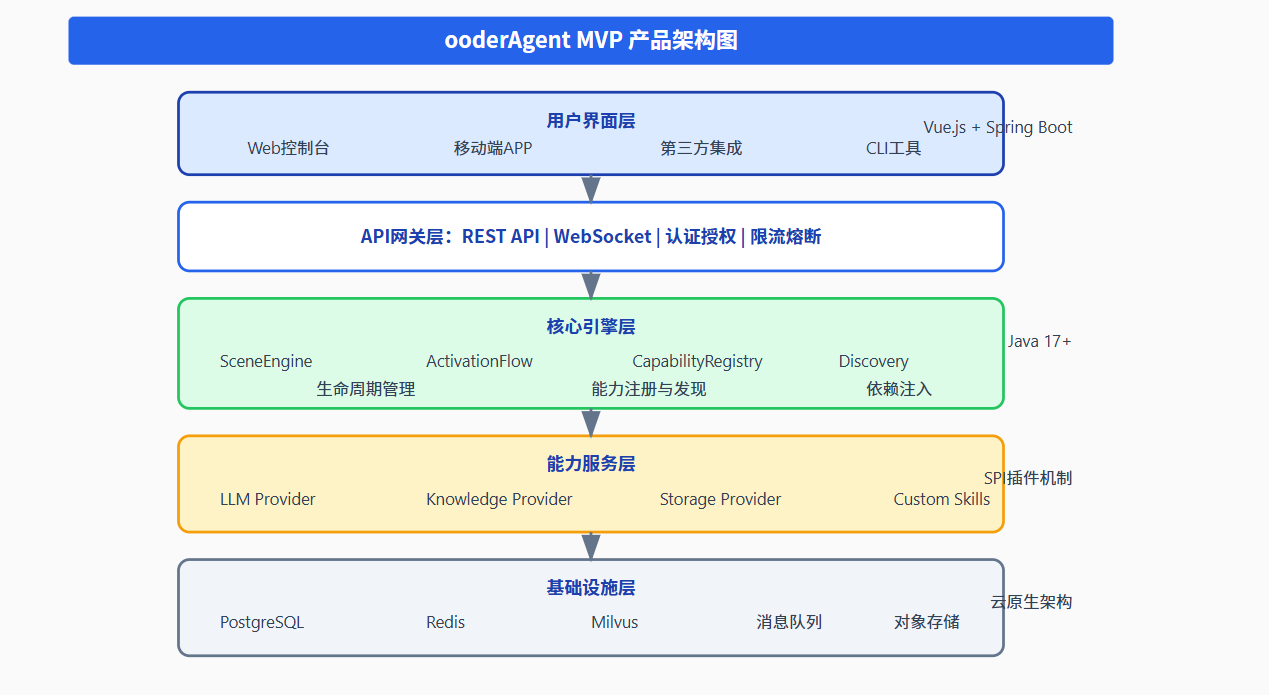This screenshot has height=695, width=1269.
Task: Select the 移动端APP label
Action: pyautogui.click(x=493, y=148)
